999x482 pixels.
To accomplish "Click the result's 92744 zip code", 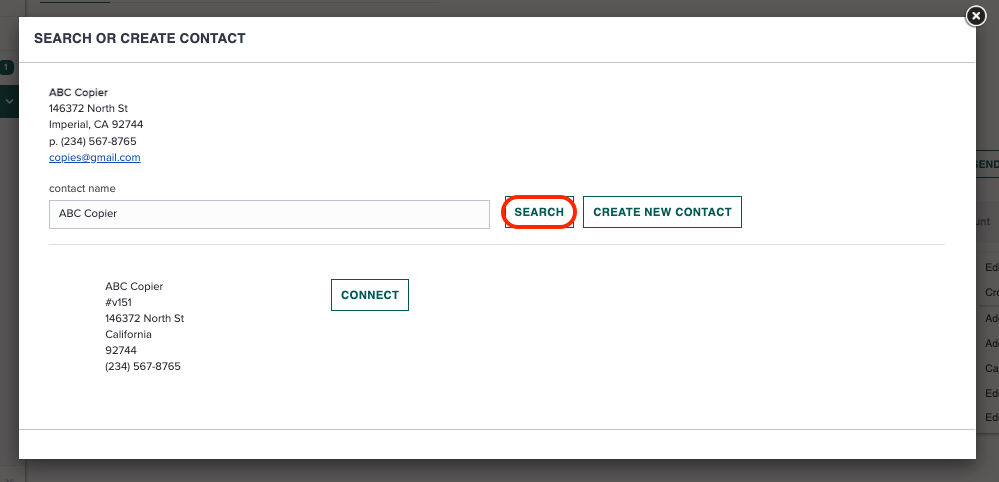I will click(x=121, y=350).
